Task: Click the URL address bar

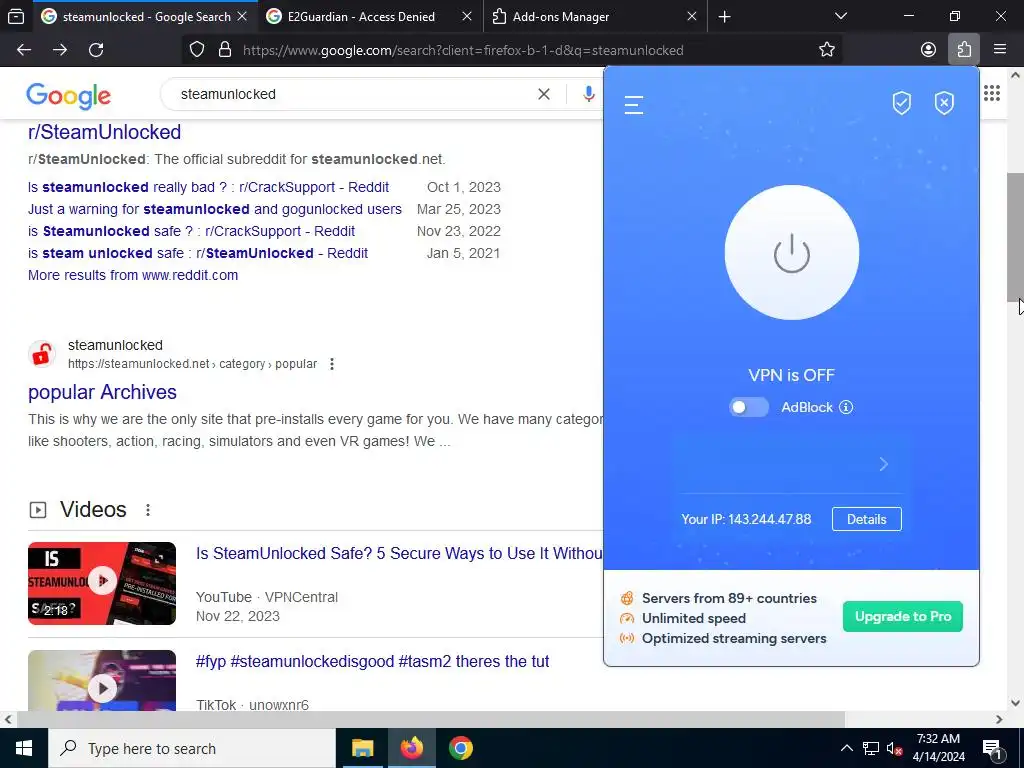Action: point(511,50)
